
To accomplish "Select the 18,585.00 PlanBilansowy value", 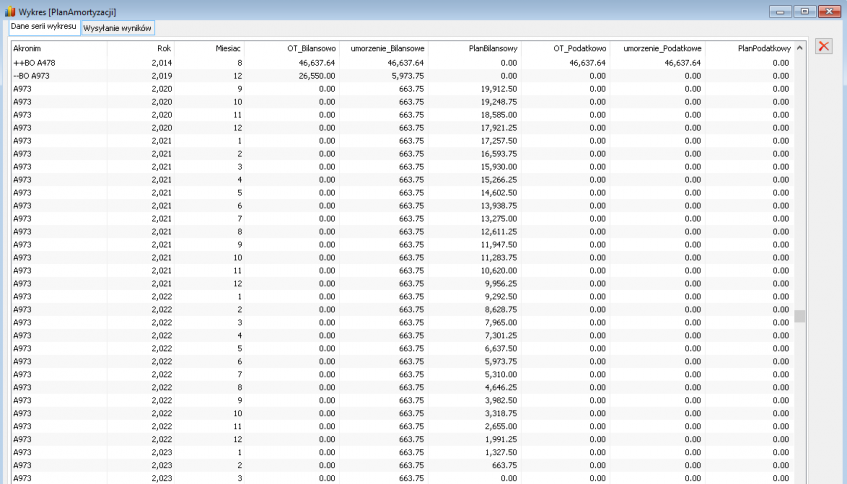I will tap(499, 115).
